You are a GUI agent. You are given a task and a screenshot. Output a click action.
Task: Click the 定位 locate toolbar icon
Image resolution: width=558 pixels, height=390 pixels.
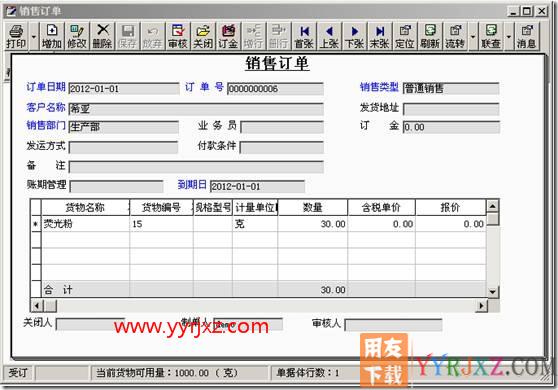point(405,36)
